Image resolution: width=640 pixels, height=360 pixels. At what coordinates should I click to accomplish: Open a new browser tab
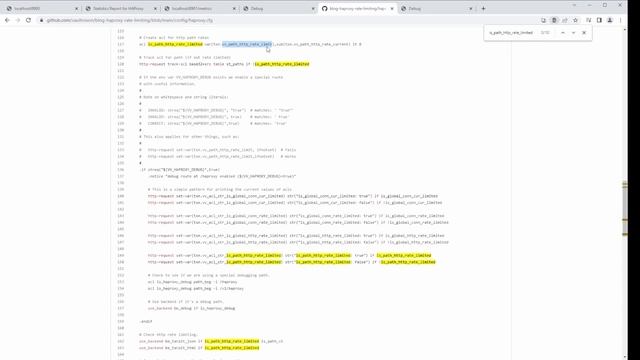(483, 8)
